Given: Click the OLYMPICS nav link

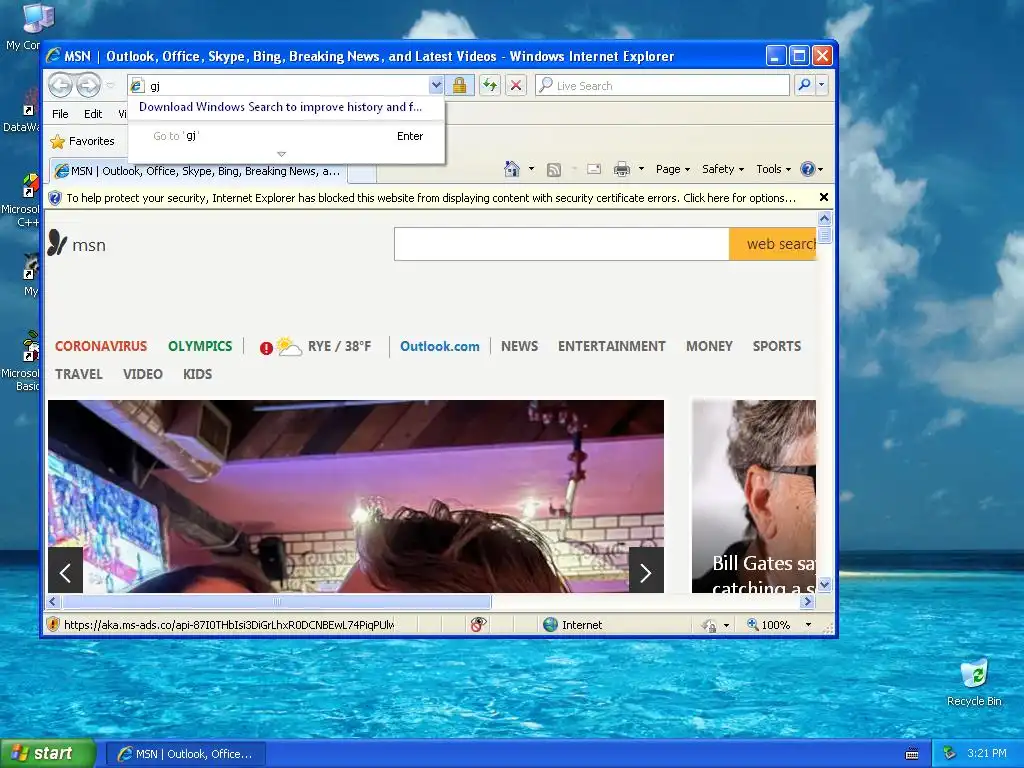Looking at the screenshot, I should pos(200,346).
